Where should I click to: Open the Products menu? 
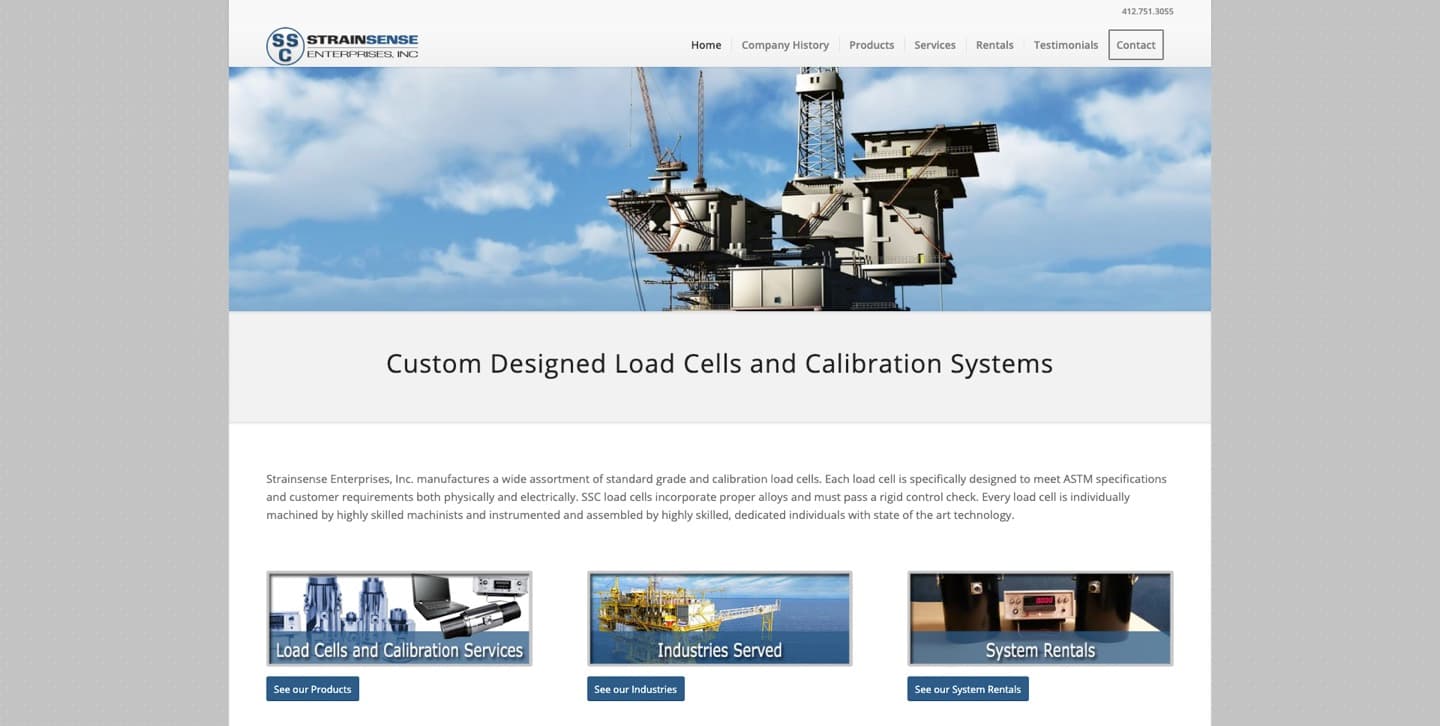pos(871,45)
